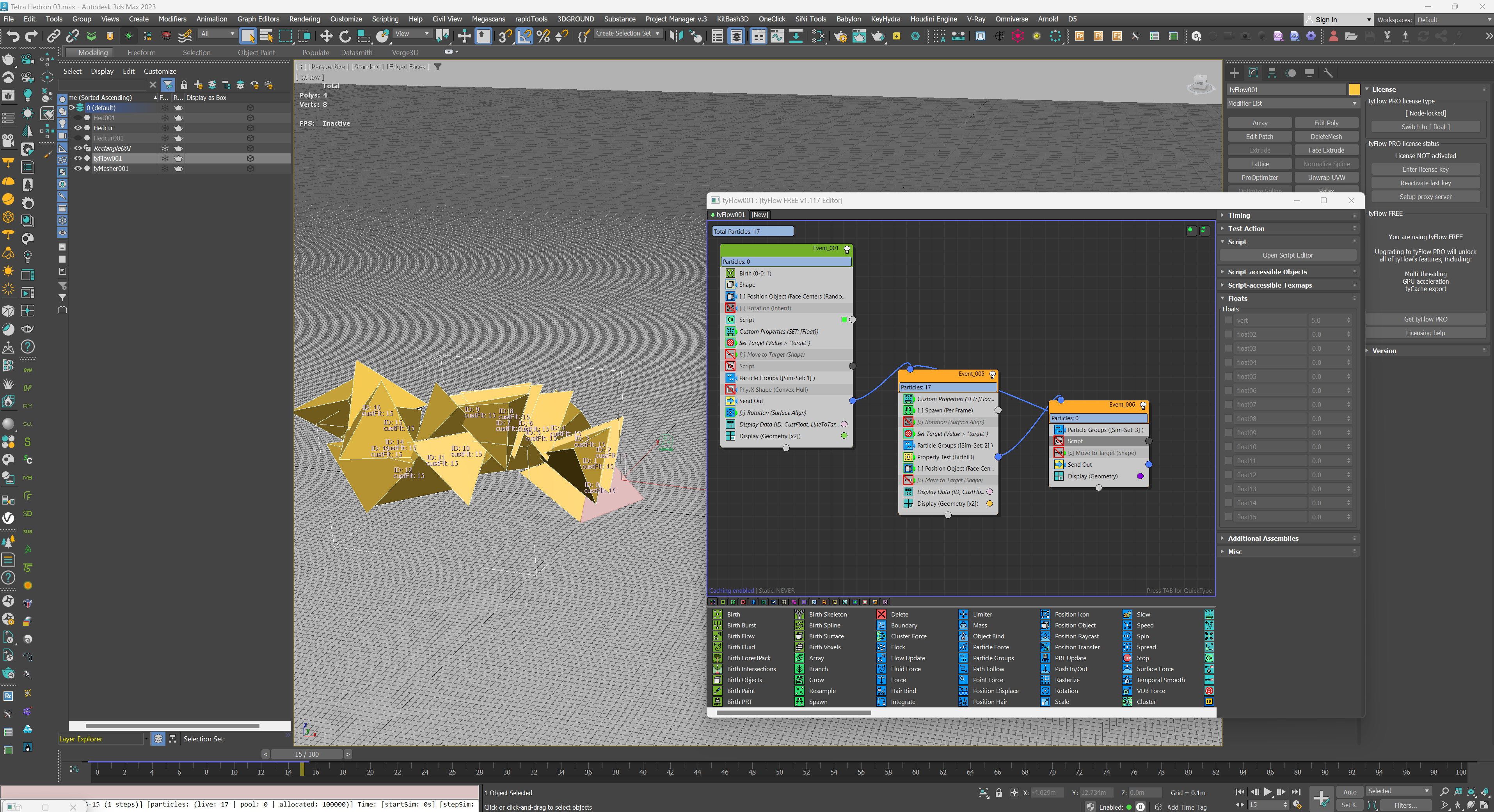Open the Utilities wrench panel icon
The width and height of the screenshot is (1494, 812).
1328,73
